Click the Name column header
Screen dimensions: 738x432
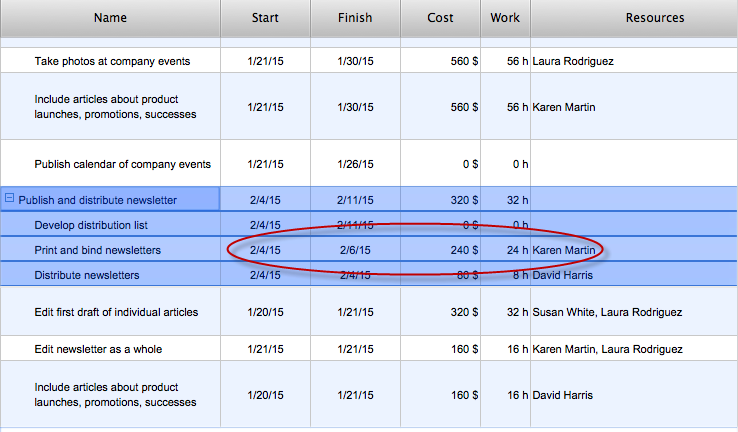pos(110,18)
